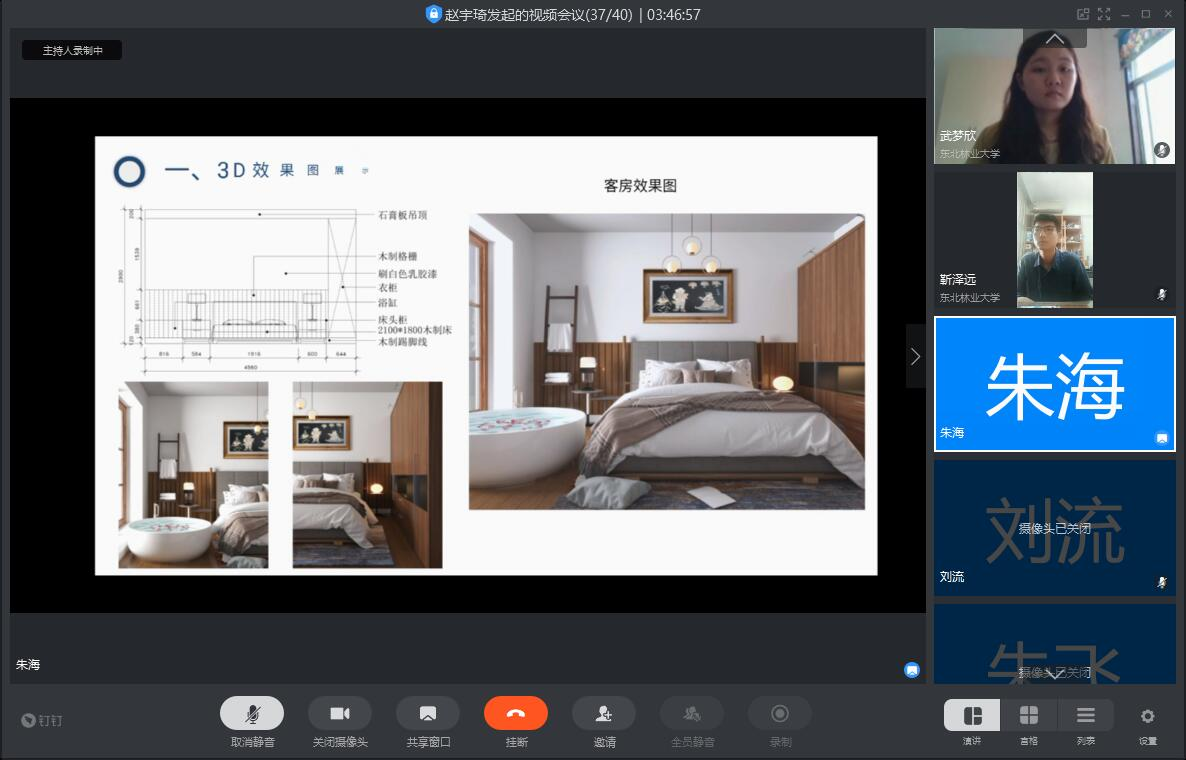Click the 全员静音 mute-all icon

tap(692, 714)
